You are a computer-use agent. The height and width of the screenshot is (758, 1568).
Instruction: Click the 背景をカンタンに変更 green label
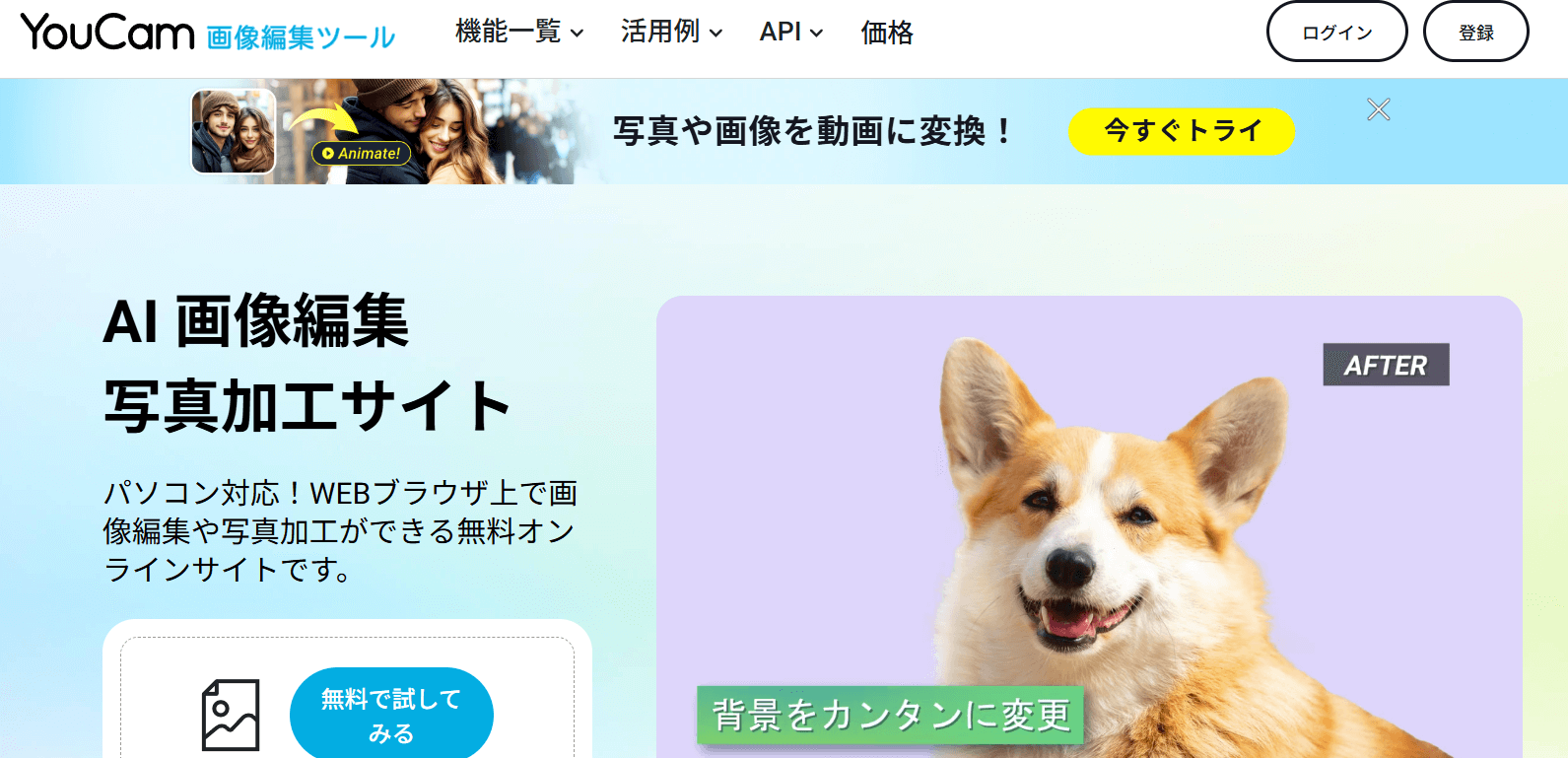(x=890, y=715)
